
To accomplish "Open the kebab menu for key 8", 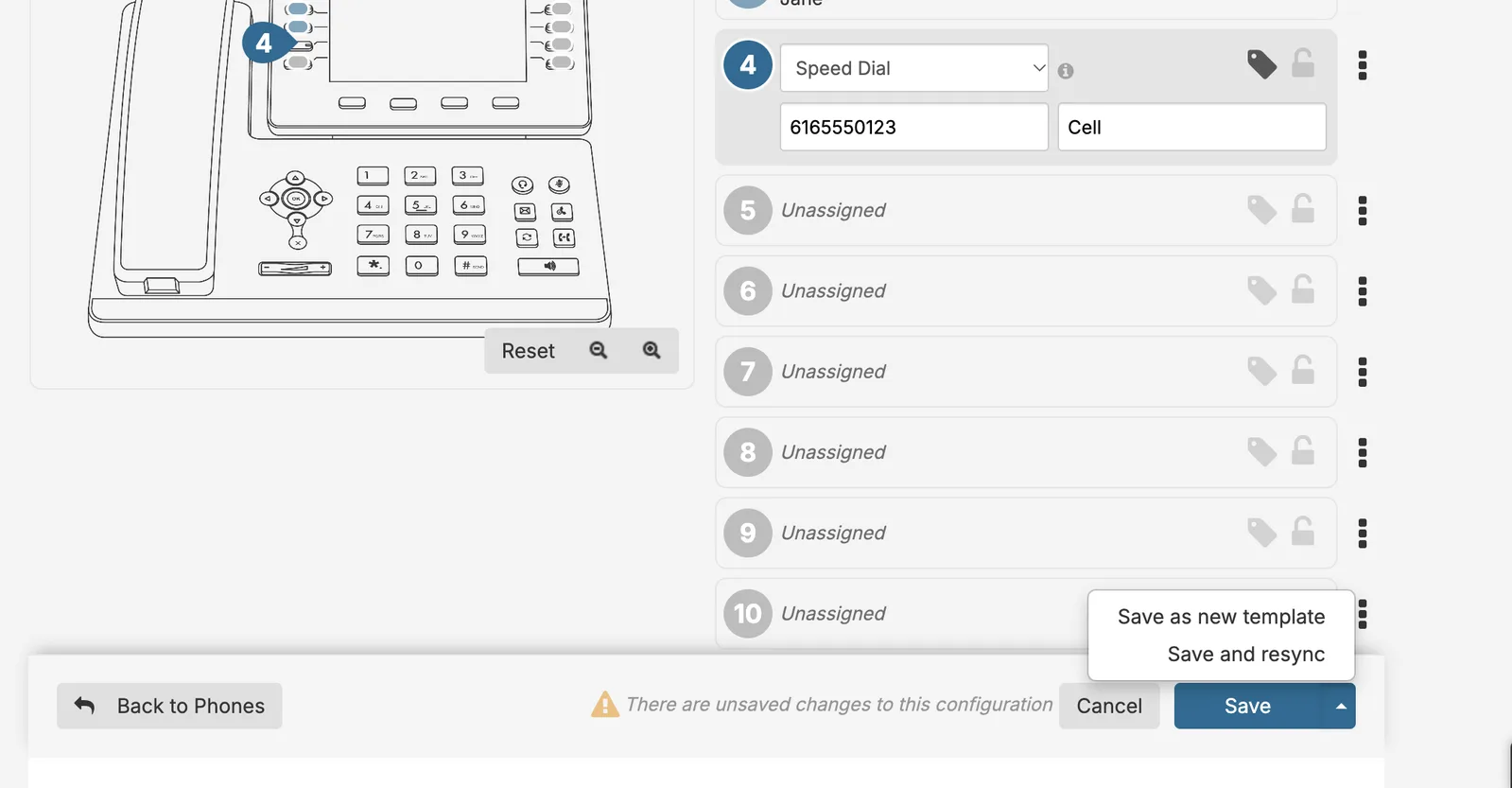I will coord(1363,453).
